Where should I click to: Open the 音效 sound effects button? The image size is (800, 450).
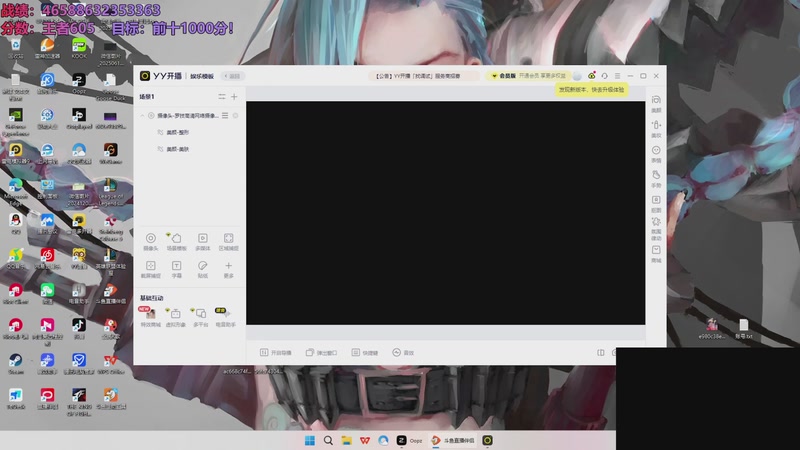click(403, 353)
